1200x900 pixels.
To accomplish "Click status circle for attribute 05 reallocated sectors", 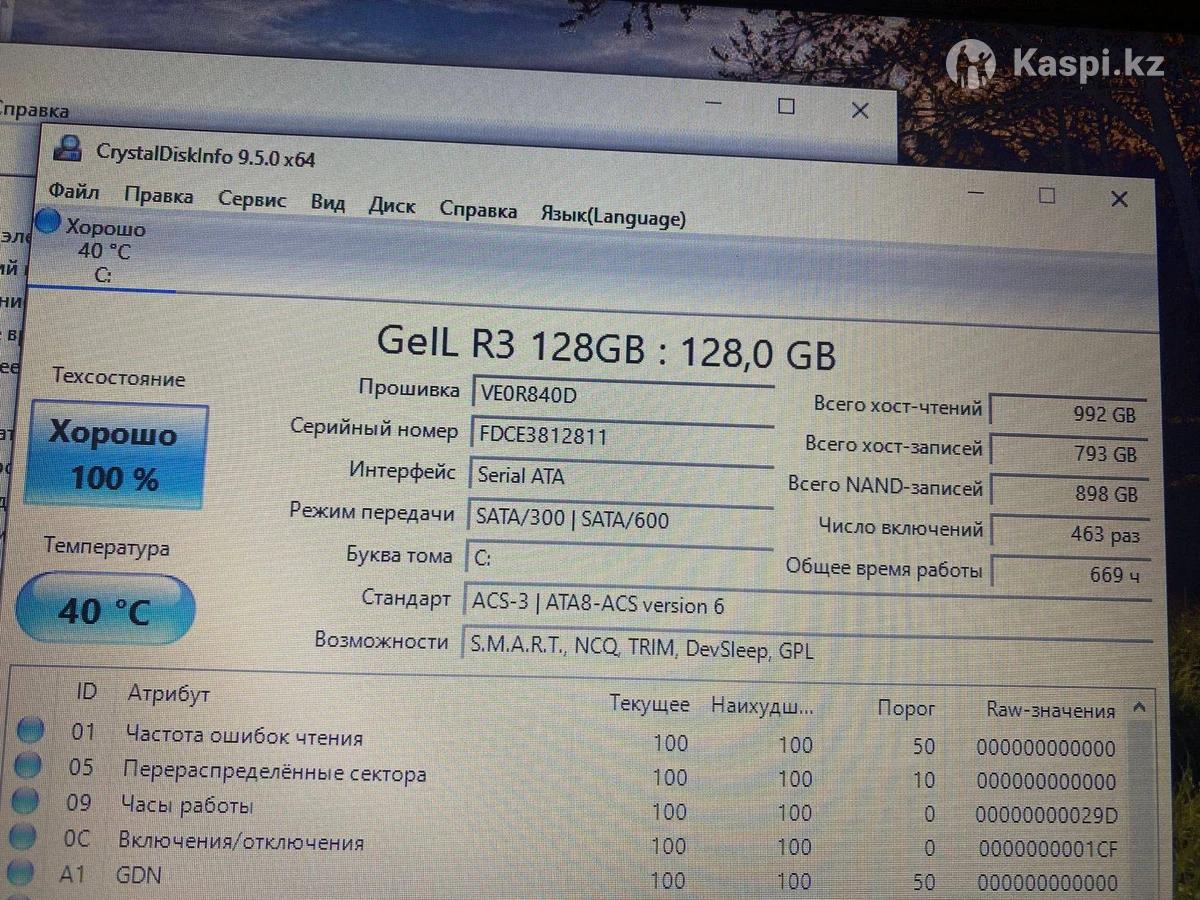I will pyautogui.click(x=29, y=766).
